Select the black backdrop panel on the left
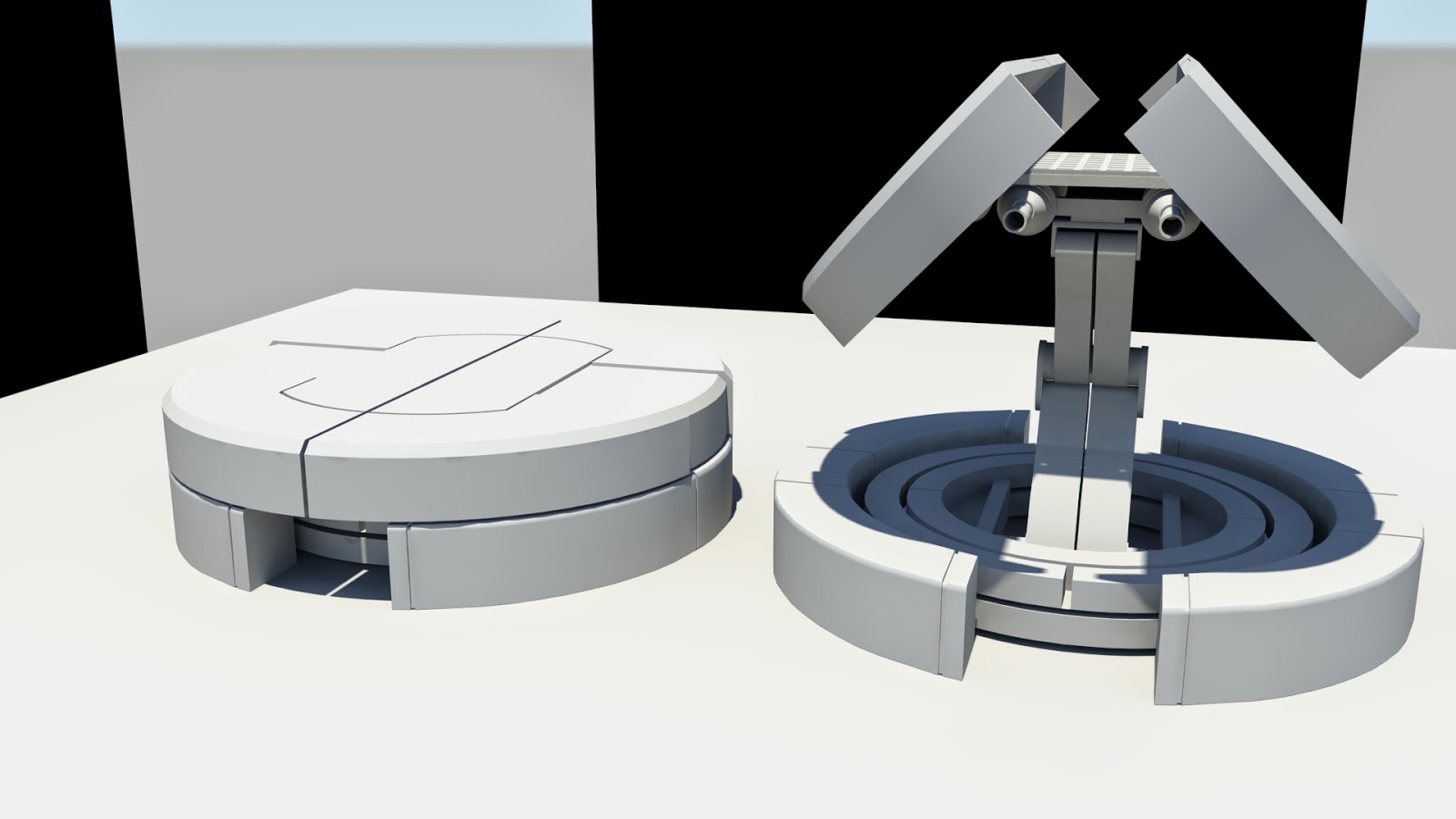Image resolution: width=1456 pixels, height=819 pixels. point(55,182)
